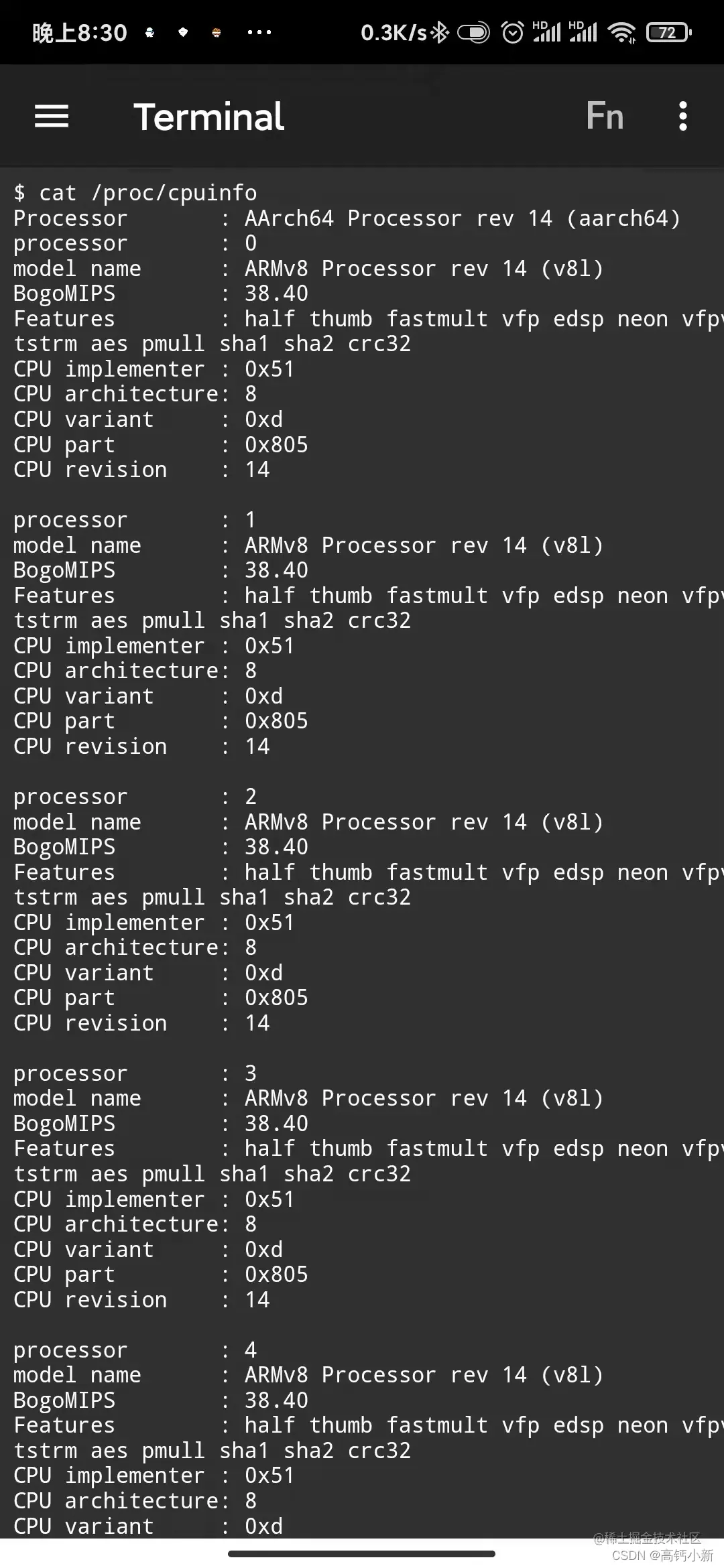Open the hamburger navigation menu

[52, 117]
